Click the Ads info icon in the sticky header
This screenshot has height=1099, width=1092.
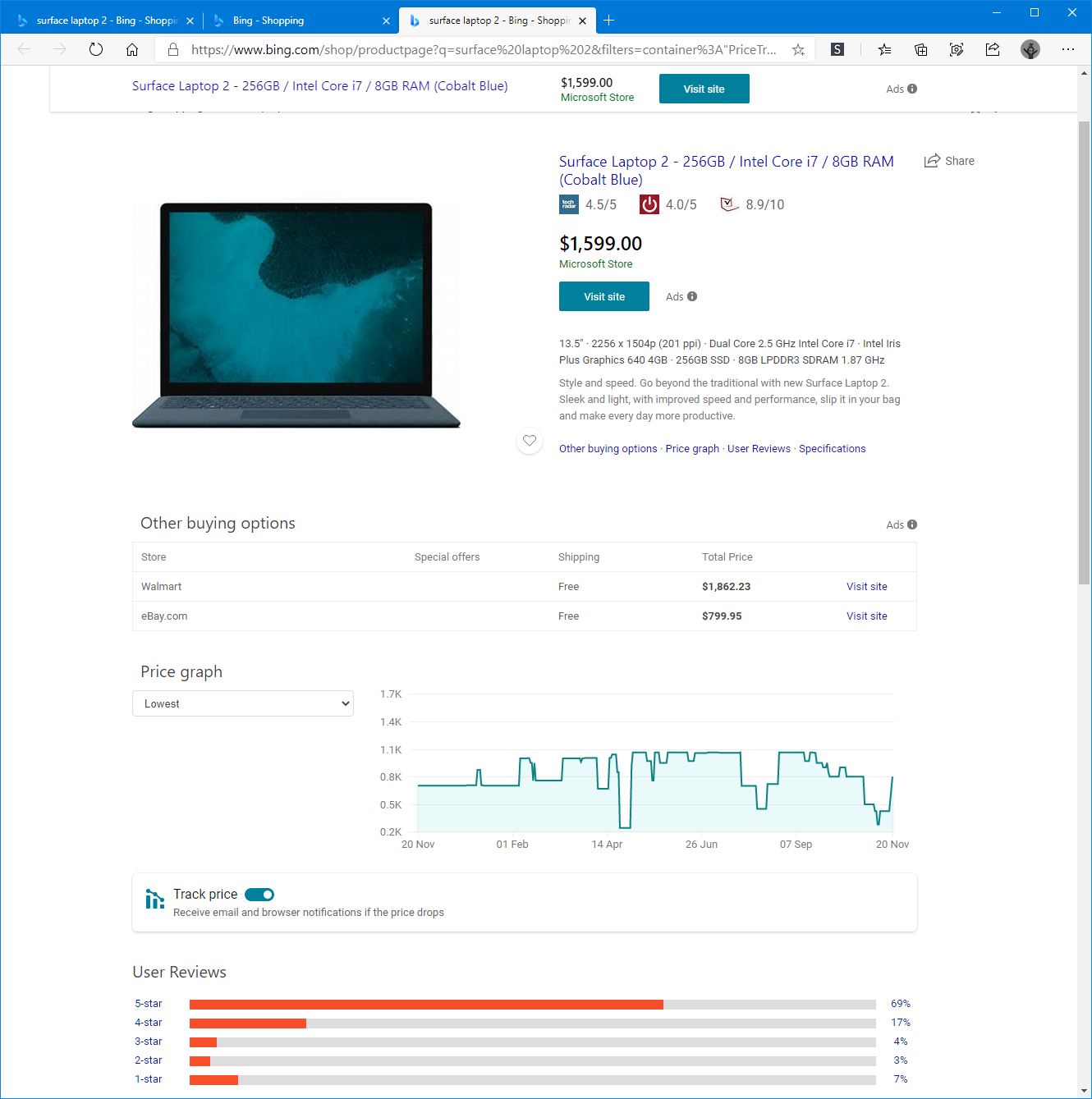[912, 89]
